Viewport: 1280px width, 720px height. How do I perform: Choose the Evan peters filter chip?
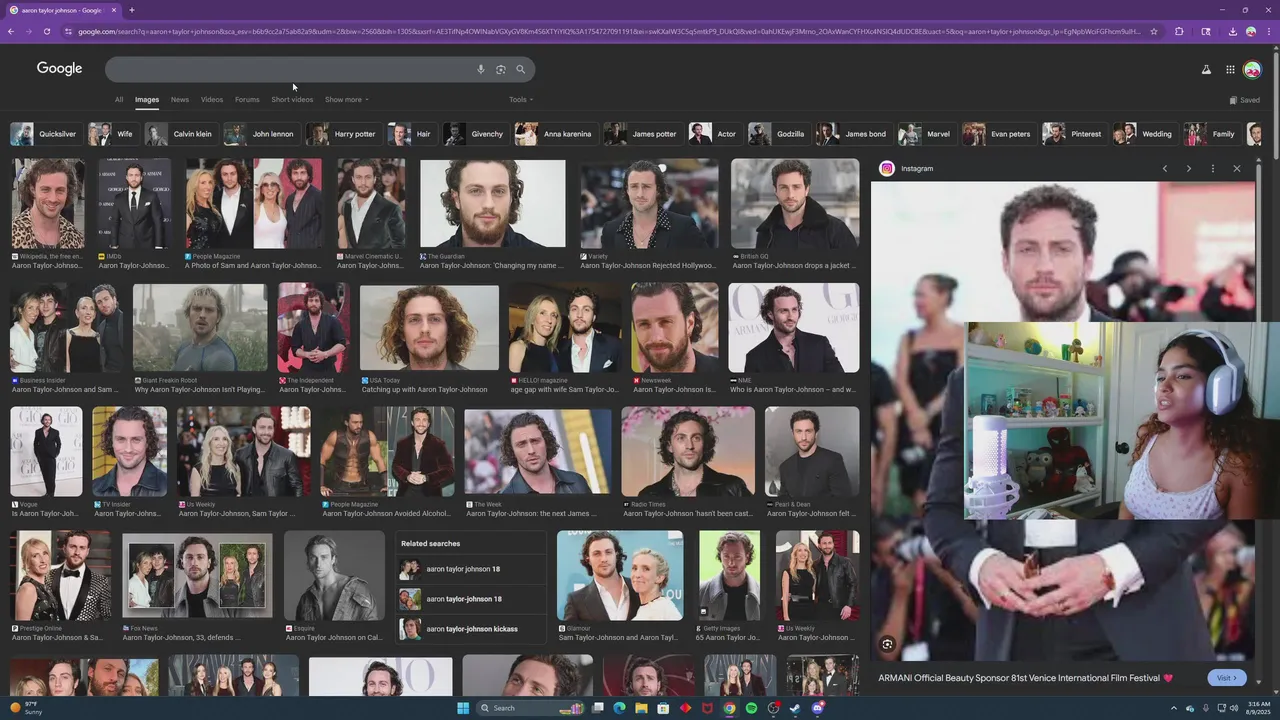[998, 134]
